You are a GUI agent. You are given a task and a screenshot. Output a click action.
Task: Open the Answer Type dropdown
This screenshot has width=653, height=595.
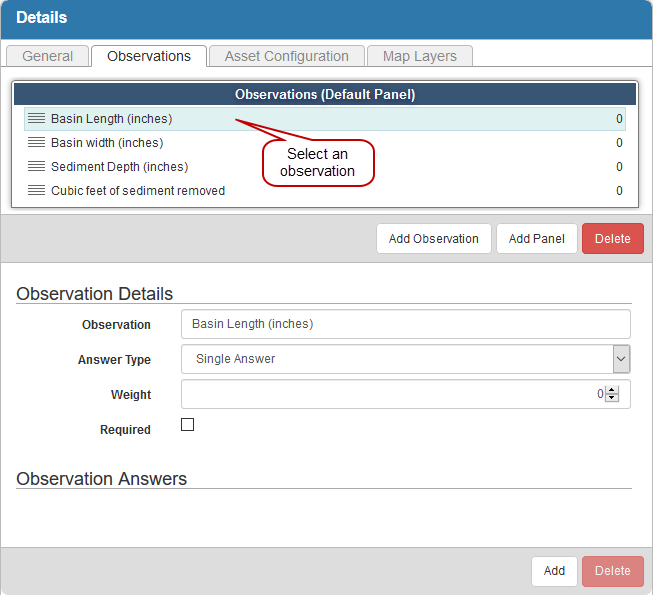405,359
